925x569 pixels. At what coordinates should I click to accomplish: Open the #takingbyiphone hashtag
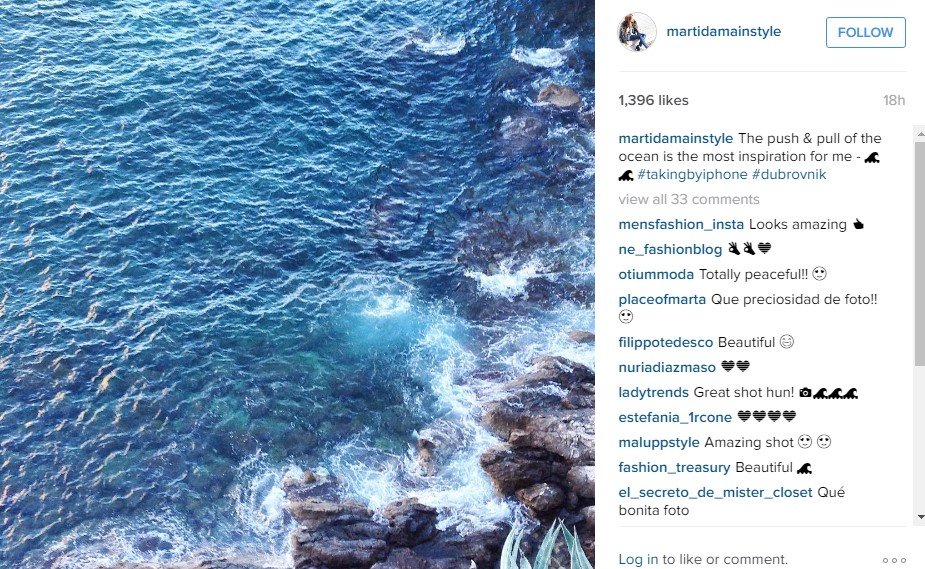pyautogui.click(x=692, y=175)
